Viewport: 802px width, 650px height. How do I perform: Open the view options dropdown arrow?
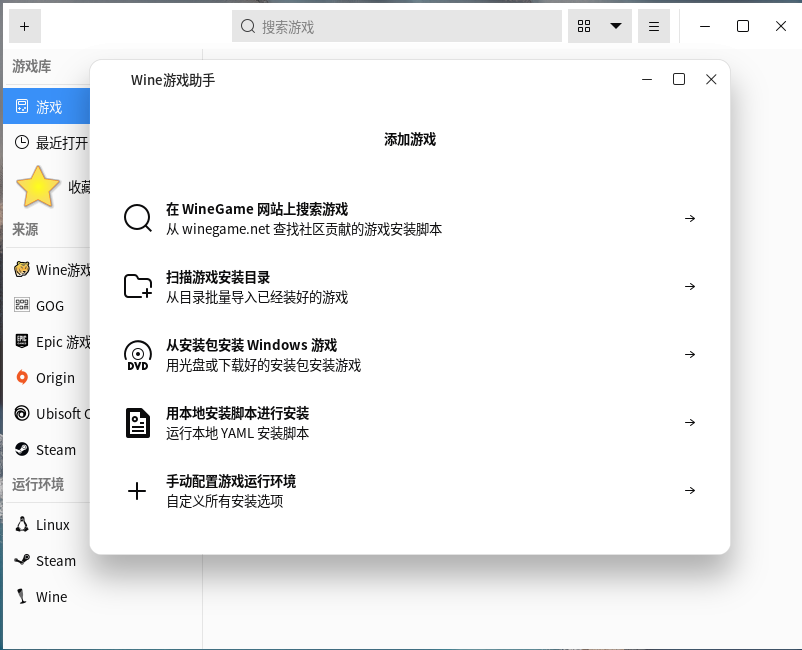(616, 26)
